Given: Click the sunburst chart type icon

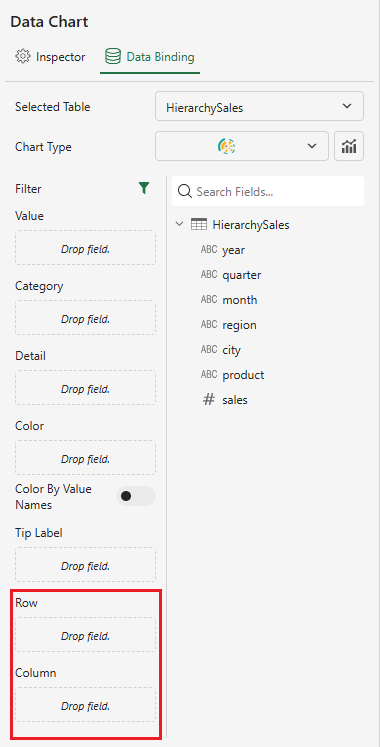Looking at the screenshot, I should [x=227, y=146].
